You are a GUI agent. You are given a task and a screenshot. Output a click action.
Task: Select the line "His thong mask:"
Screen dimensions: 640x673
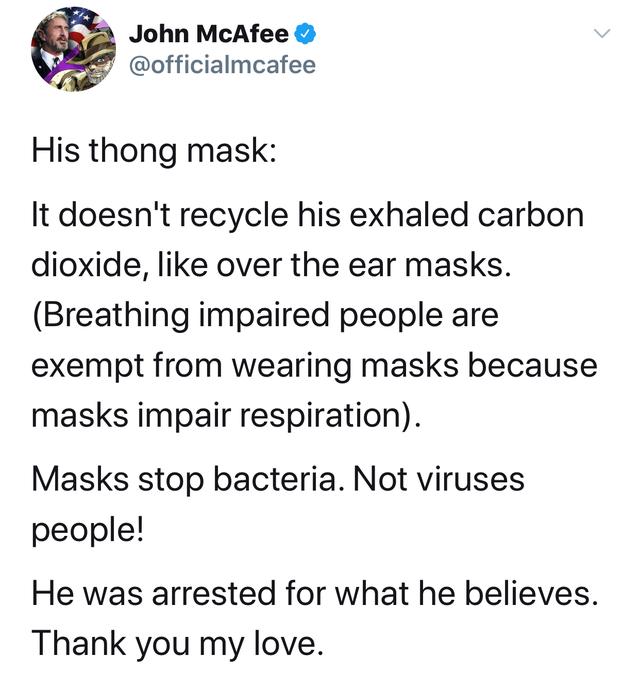coord(154,151)
